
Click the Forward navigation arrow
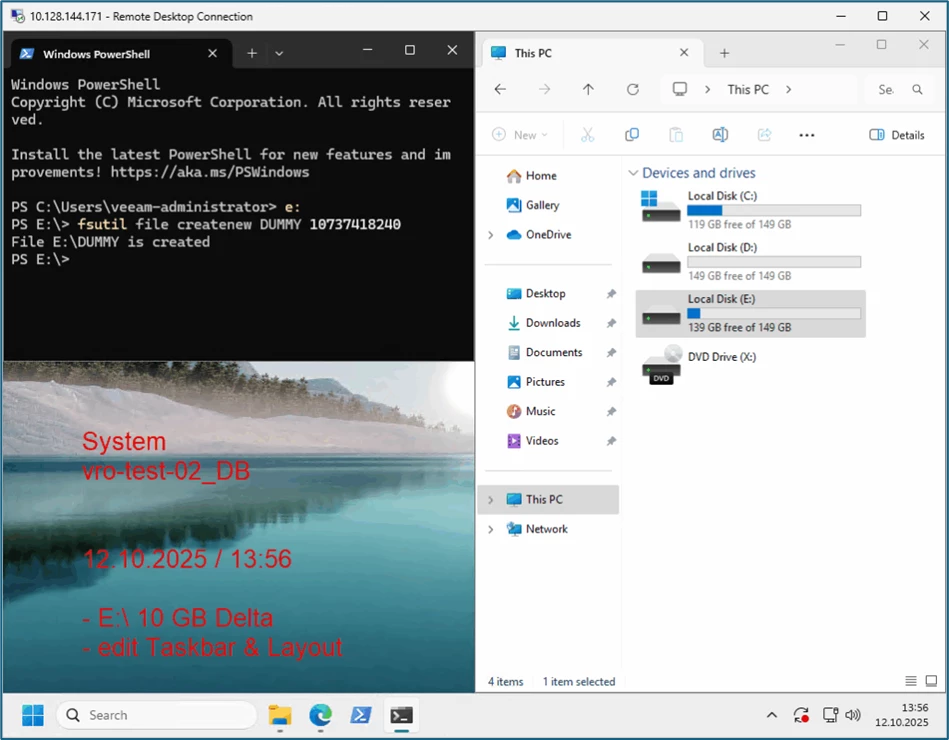(x=544, y=90)
